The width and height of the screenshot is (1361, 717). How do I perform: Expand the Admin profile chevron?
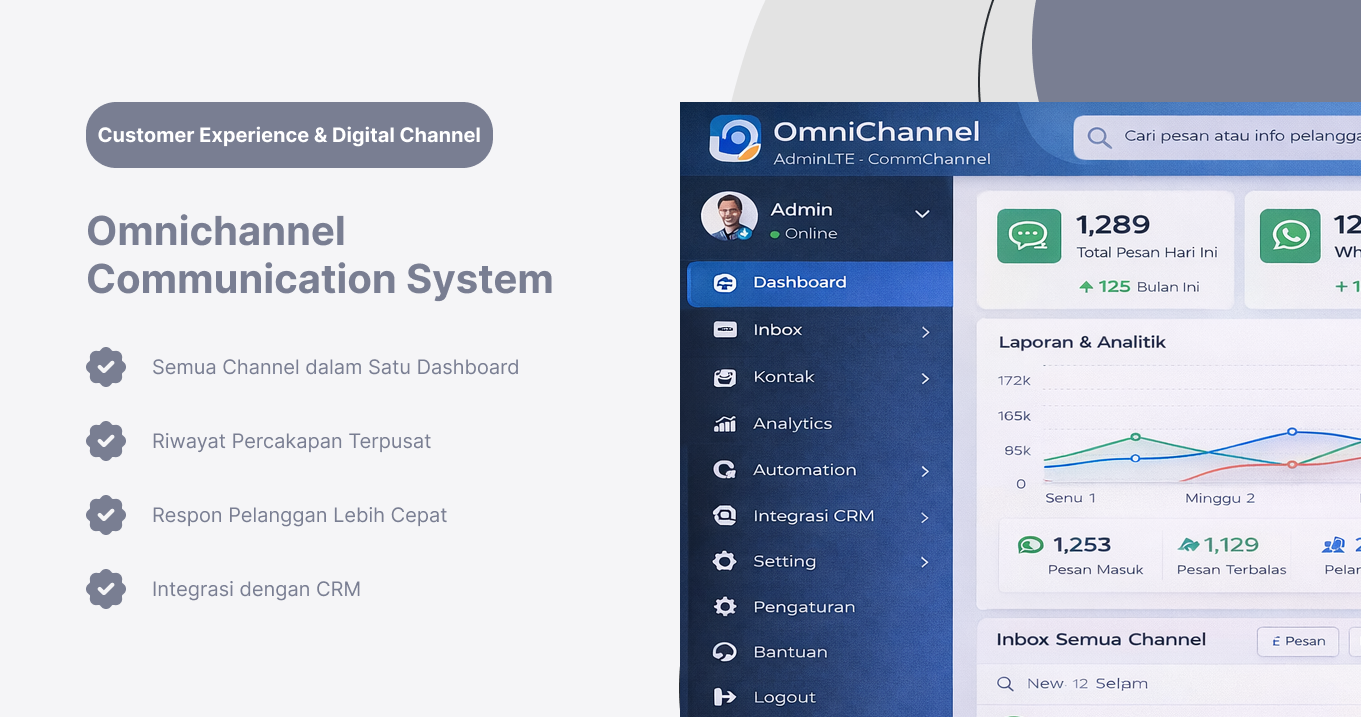pyautogui.click(x=922, y=215)
